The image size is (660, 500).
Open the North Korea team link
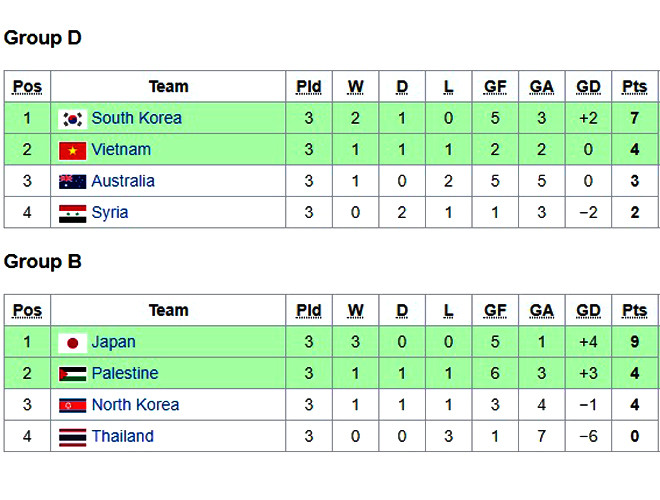(x=135, y=405)
